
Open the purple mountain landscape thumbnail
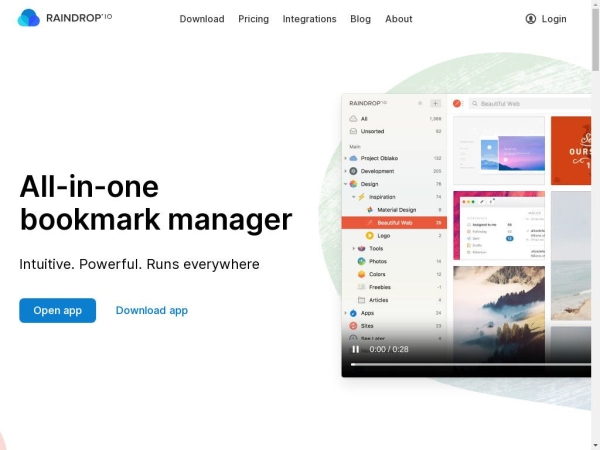[x=499, y=150]
